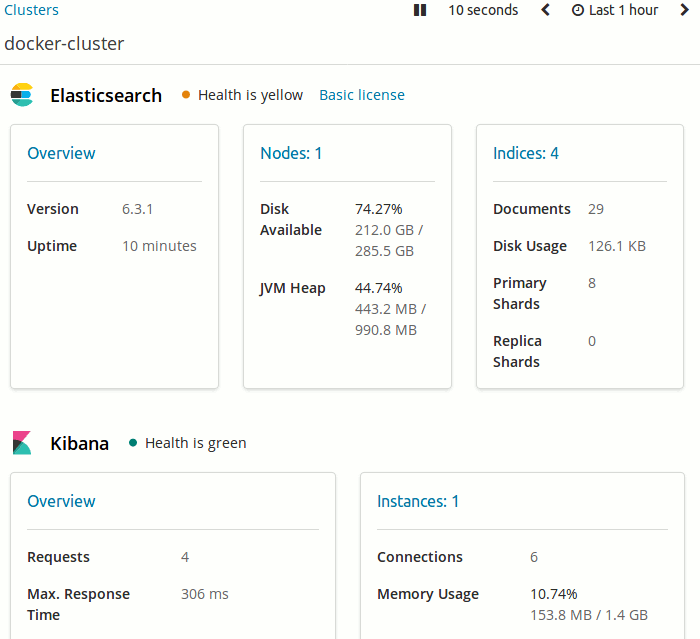Open Elasticsearch Overview
The image size is (700, 639).
point(61,153)
